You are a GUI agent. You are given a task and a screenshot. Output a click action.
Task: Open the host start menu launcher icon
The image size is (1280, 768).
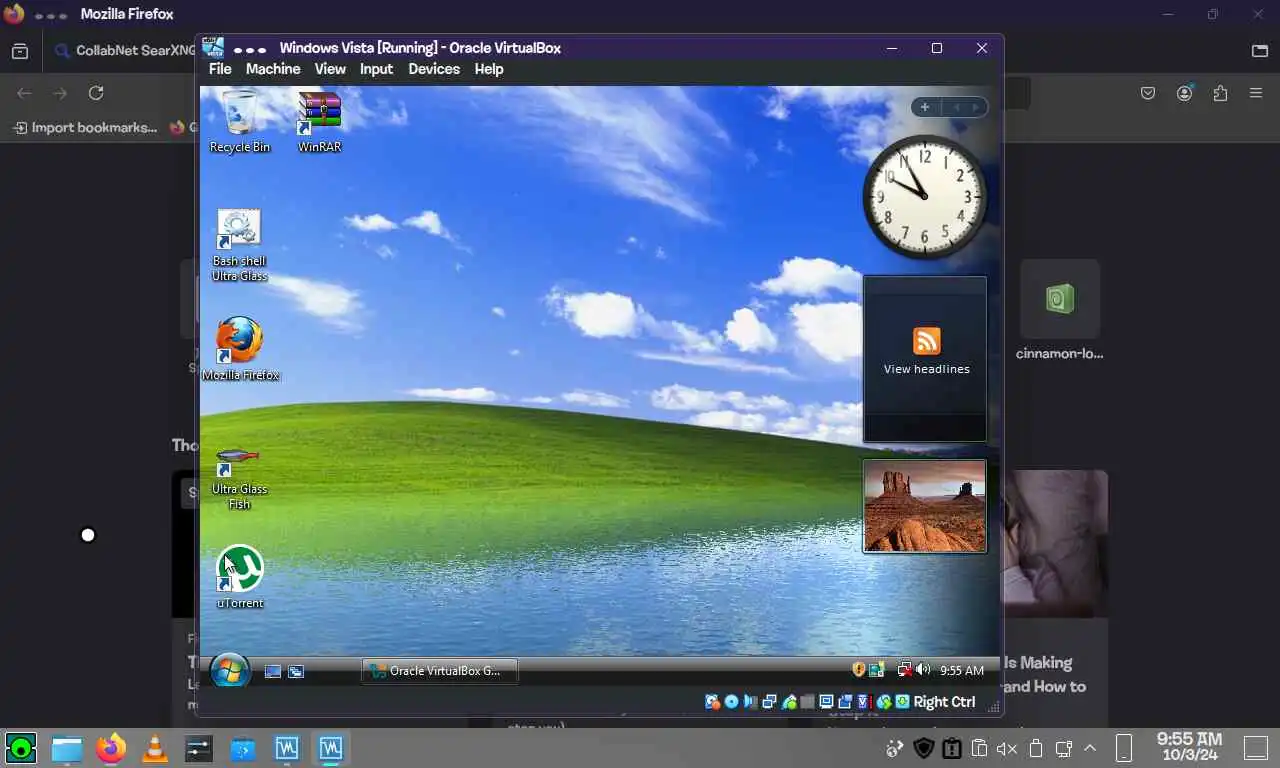(x=21, y=748)
